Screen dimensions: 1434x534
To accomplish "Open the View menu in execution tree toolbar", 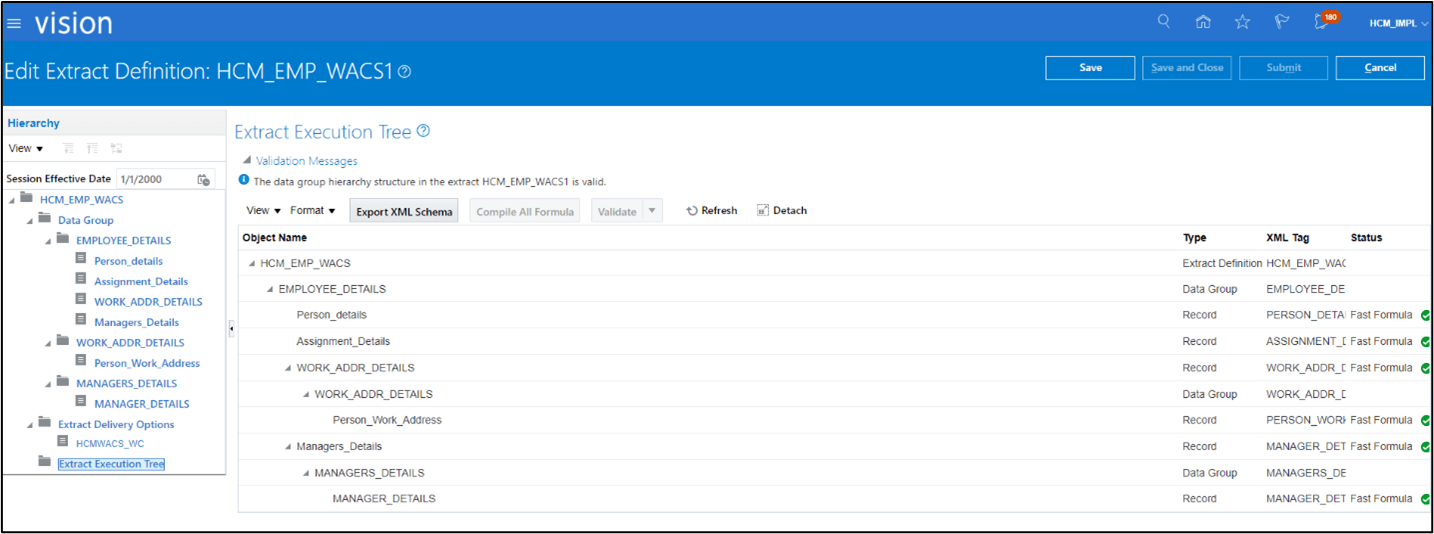I will pyautogui.click(x=263, y=210).
